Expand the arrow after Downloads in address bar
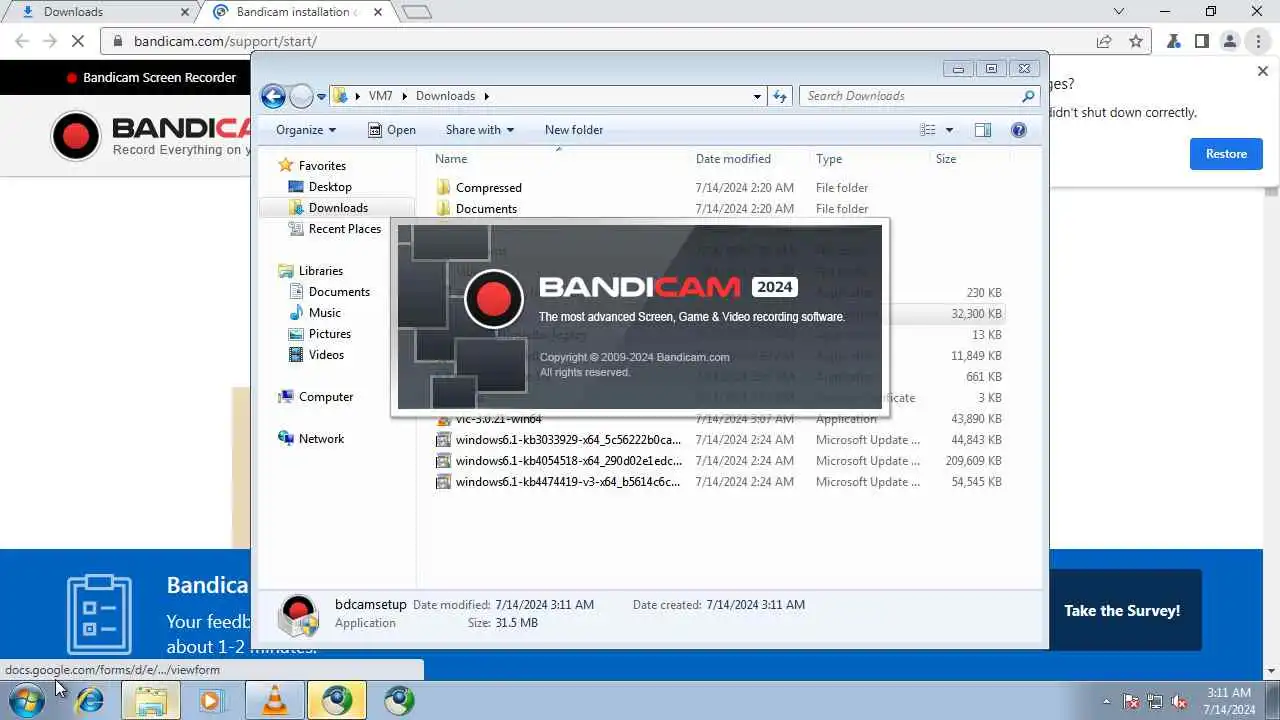Screen dimensions: 1280x720 (x=487, y=96)
